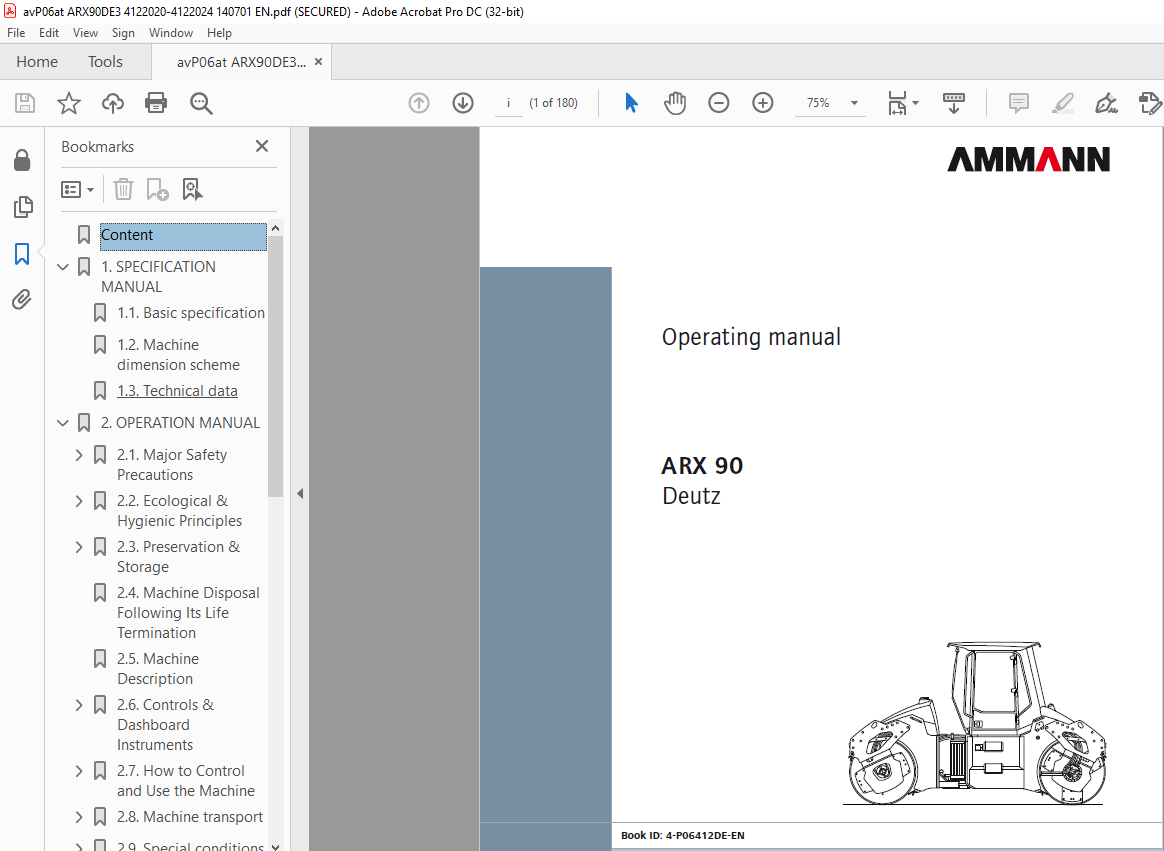Expand 2.6. Controls & Dashboard Instruments

[x=79, y=705]
